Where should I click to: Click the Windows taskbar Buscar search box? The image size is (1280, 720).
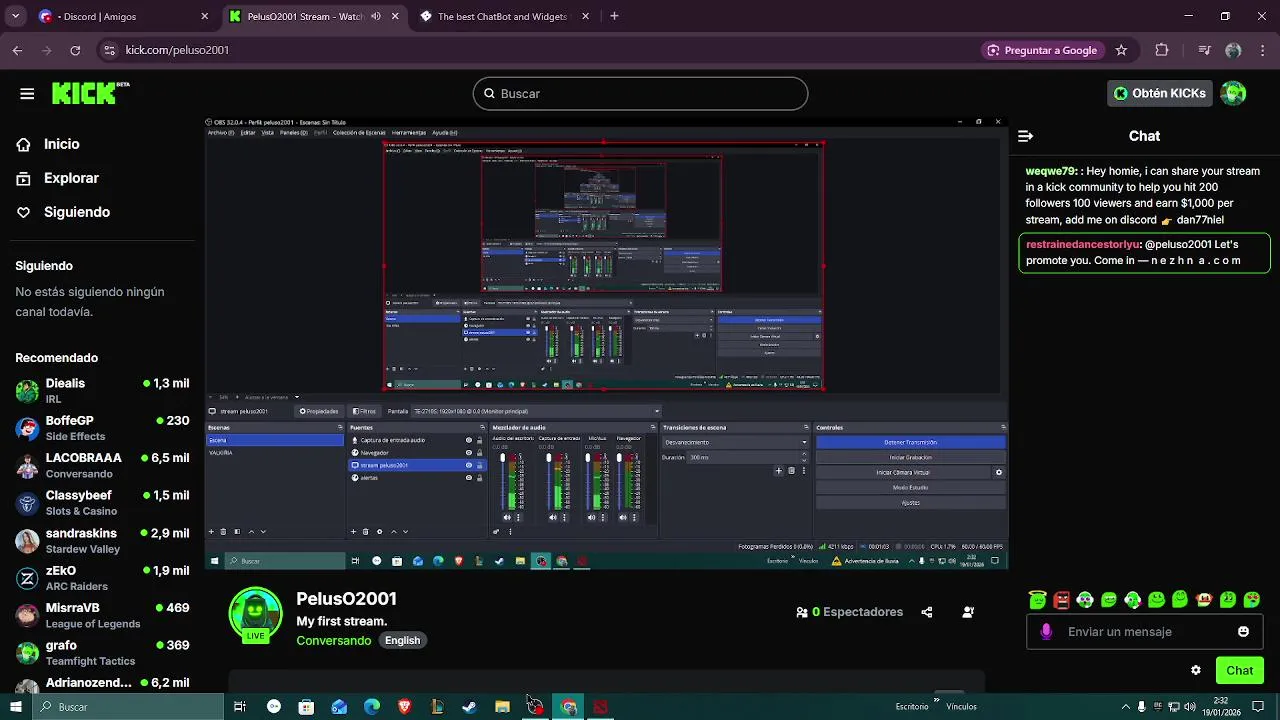click(129, 707)
